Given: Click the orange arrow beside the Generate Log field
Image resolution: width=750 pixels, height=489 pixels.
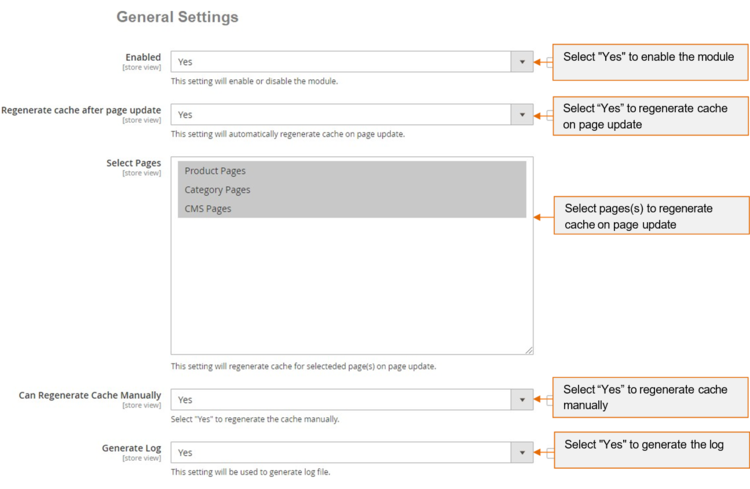Looking at the screenshot, I should 543,452.
